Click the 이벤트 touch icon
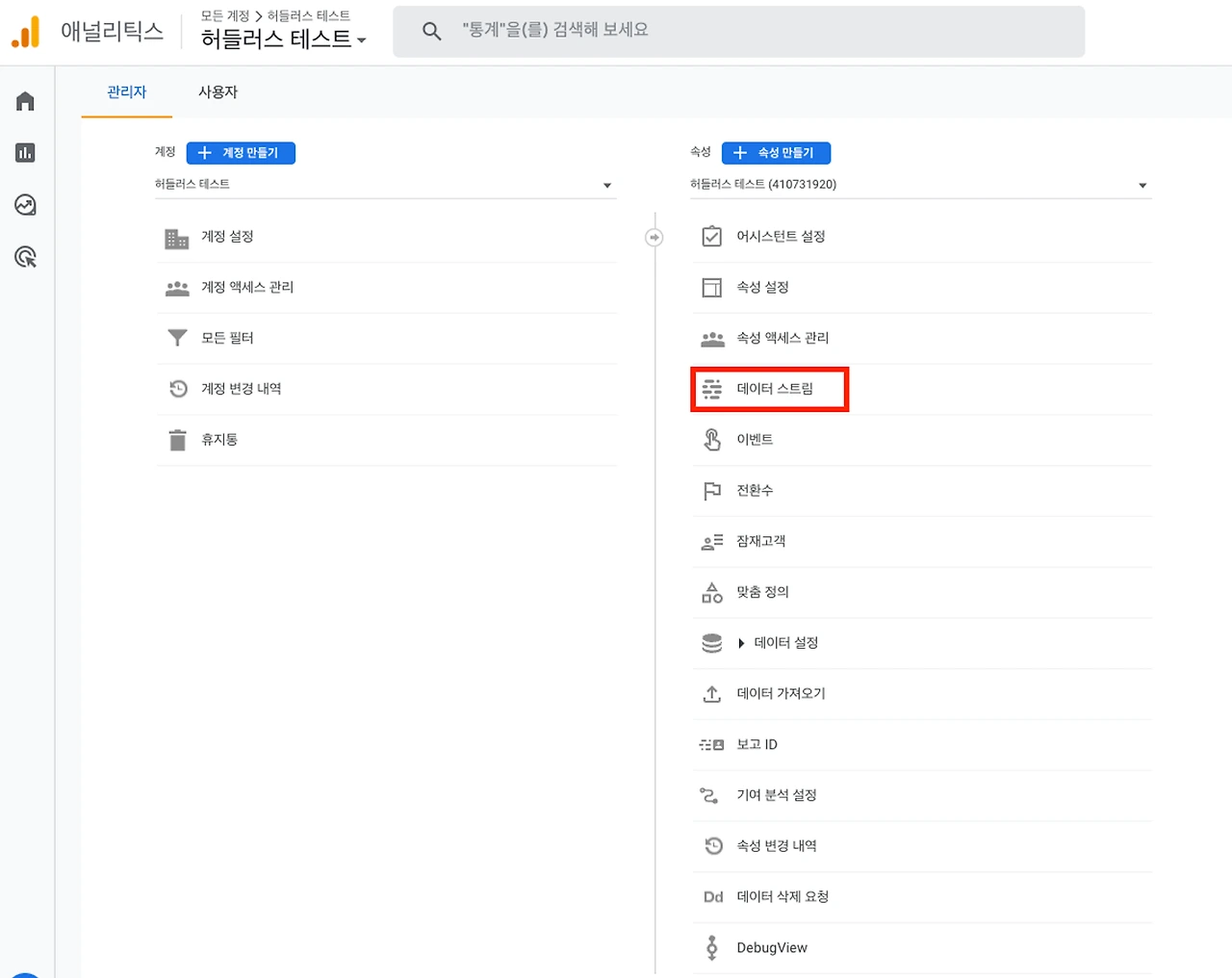This screenshot has height=978, width=1232. pos(712,440)
